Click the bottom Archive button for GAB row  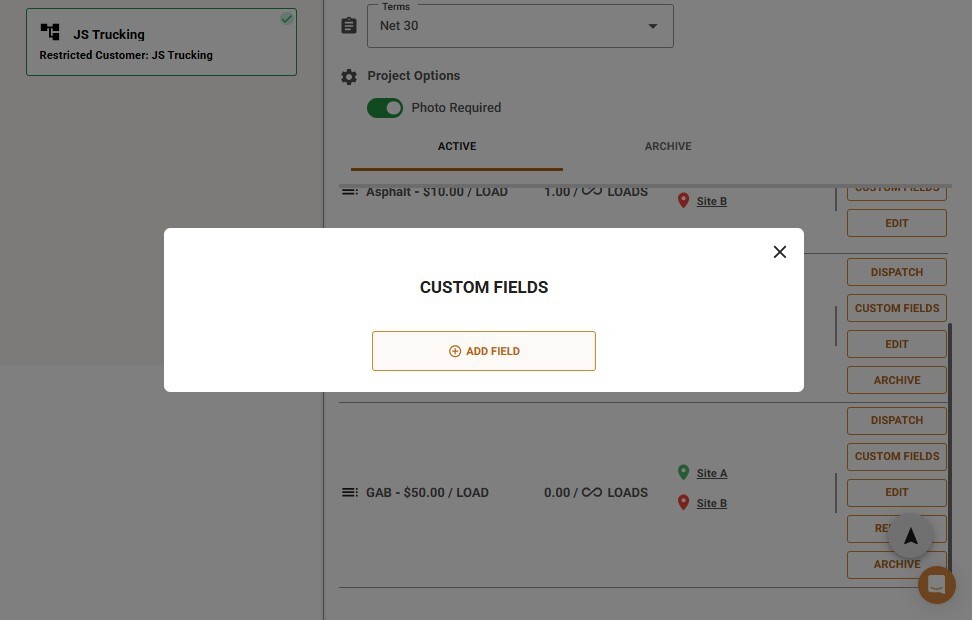(x=896, y=564)
